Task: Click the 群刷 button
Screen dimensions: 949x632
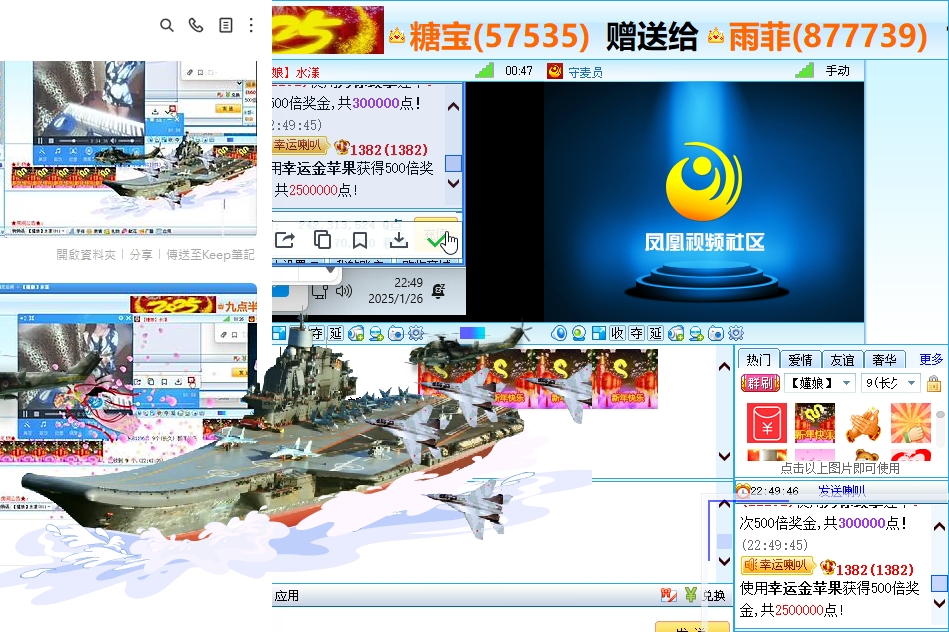Action: 760,383
